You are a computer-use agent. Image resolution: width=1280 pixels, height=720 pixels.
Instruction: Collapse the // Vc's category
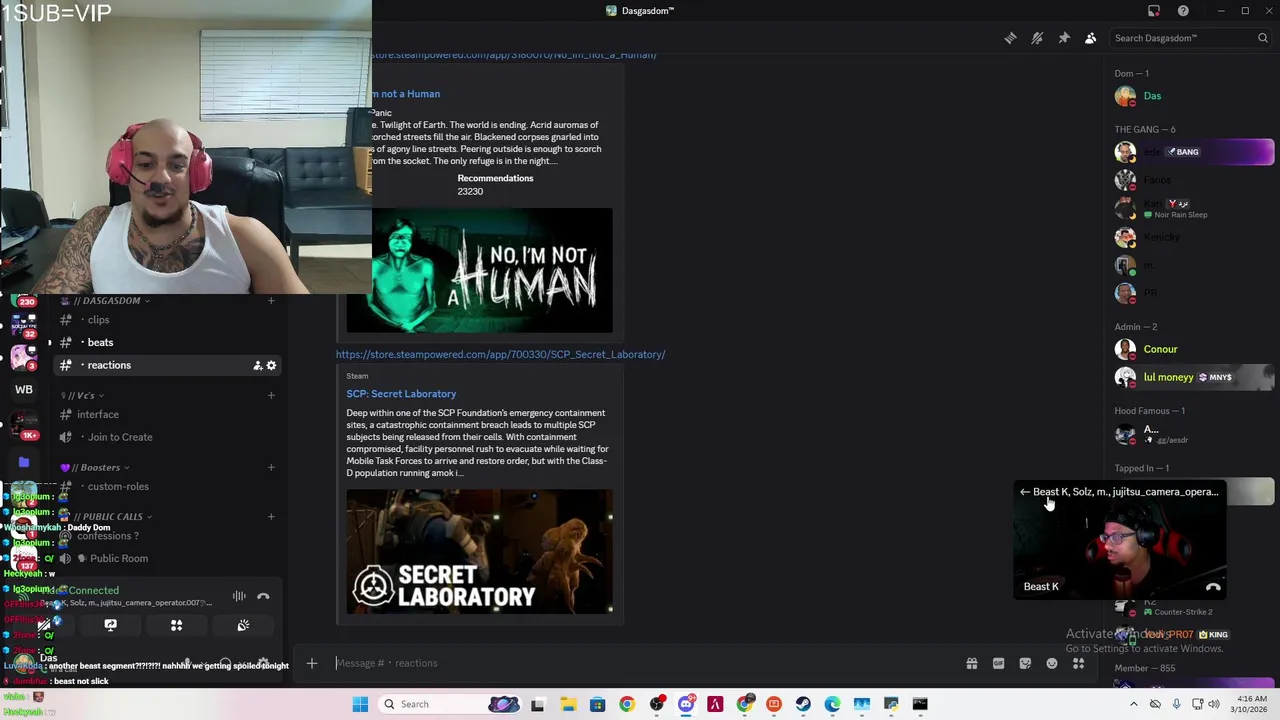[84, 396]
